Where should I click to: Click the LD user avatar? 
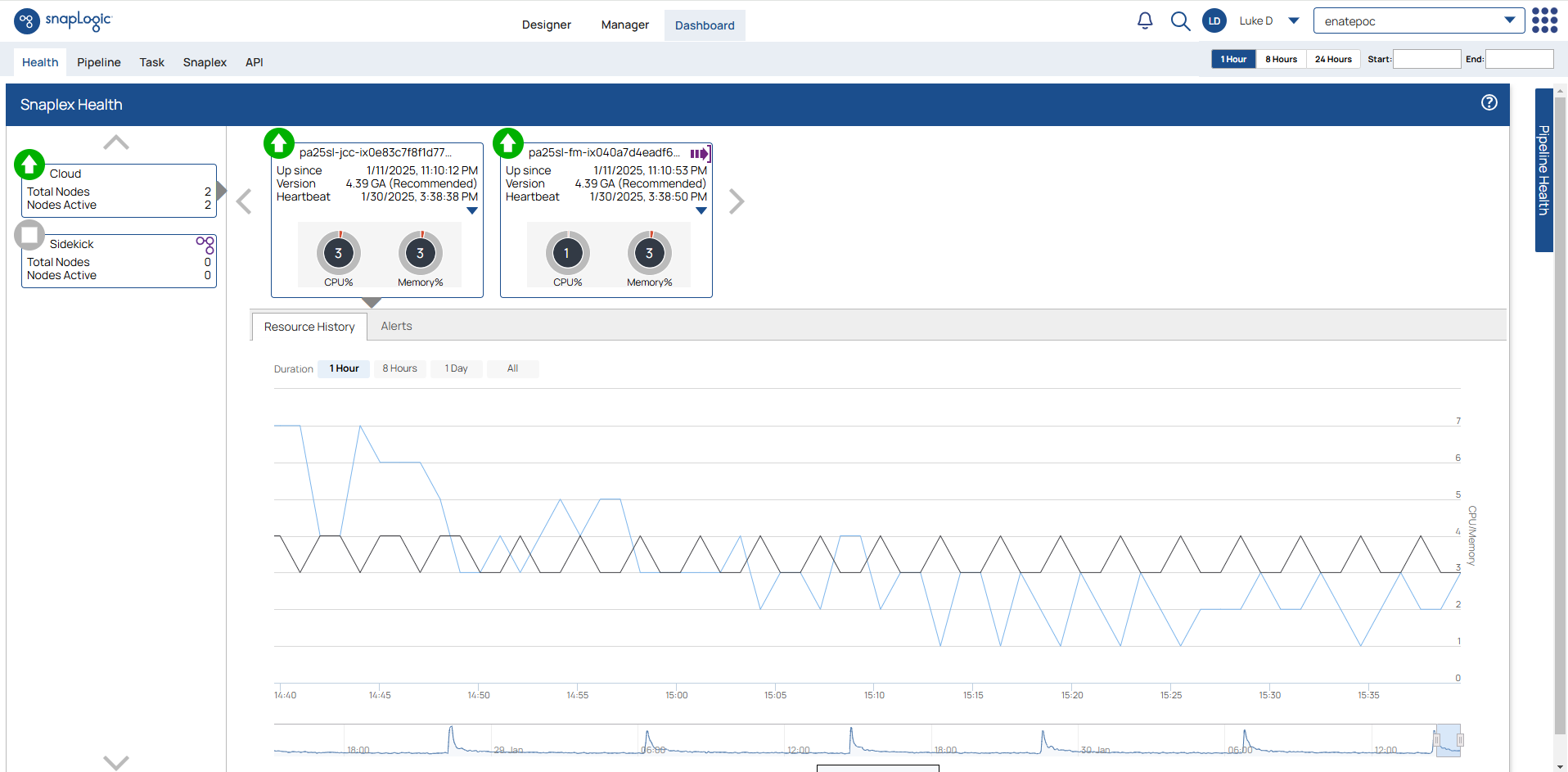point(1214,21)
